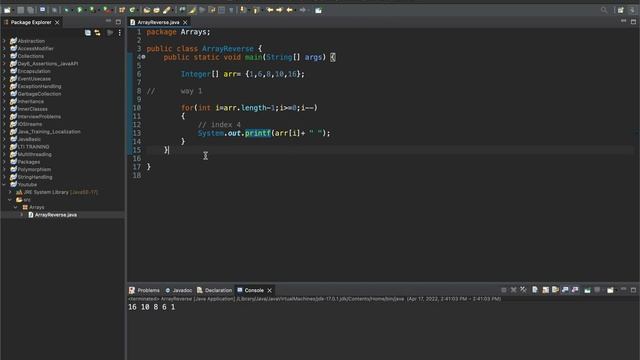Toggle Pin Console icon
Viewport: 640px width, 360px height.
pyautogui.click(x=587, y=290)
